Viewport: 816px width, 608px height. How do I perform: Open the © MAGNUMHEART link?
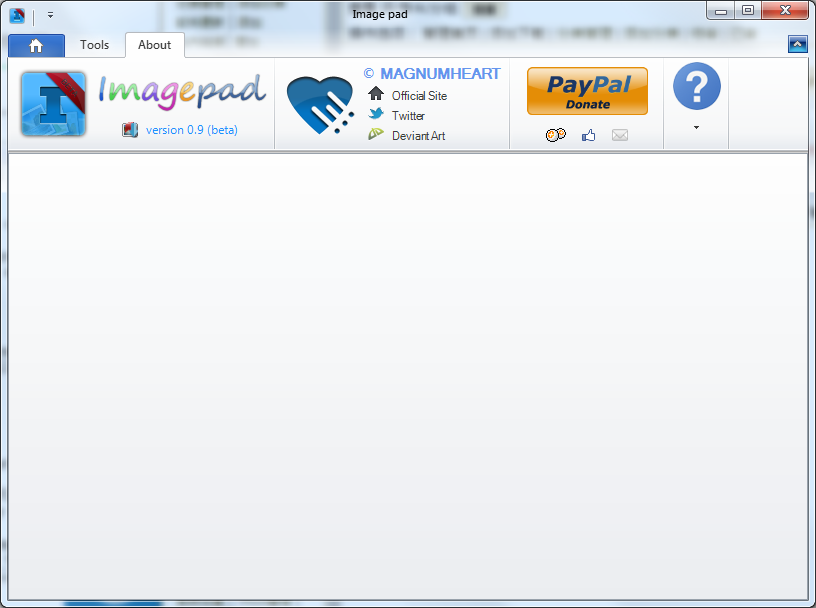coord(432,74)
